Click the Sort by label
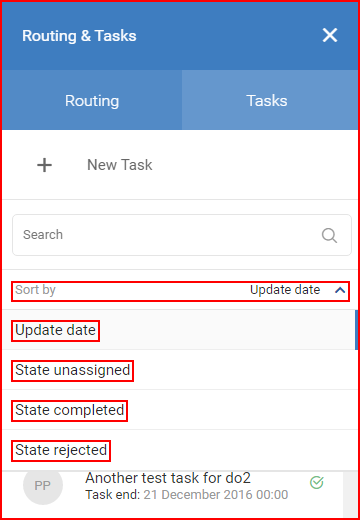360x520 pixels. (35, 290)
